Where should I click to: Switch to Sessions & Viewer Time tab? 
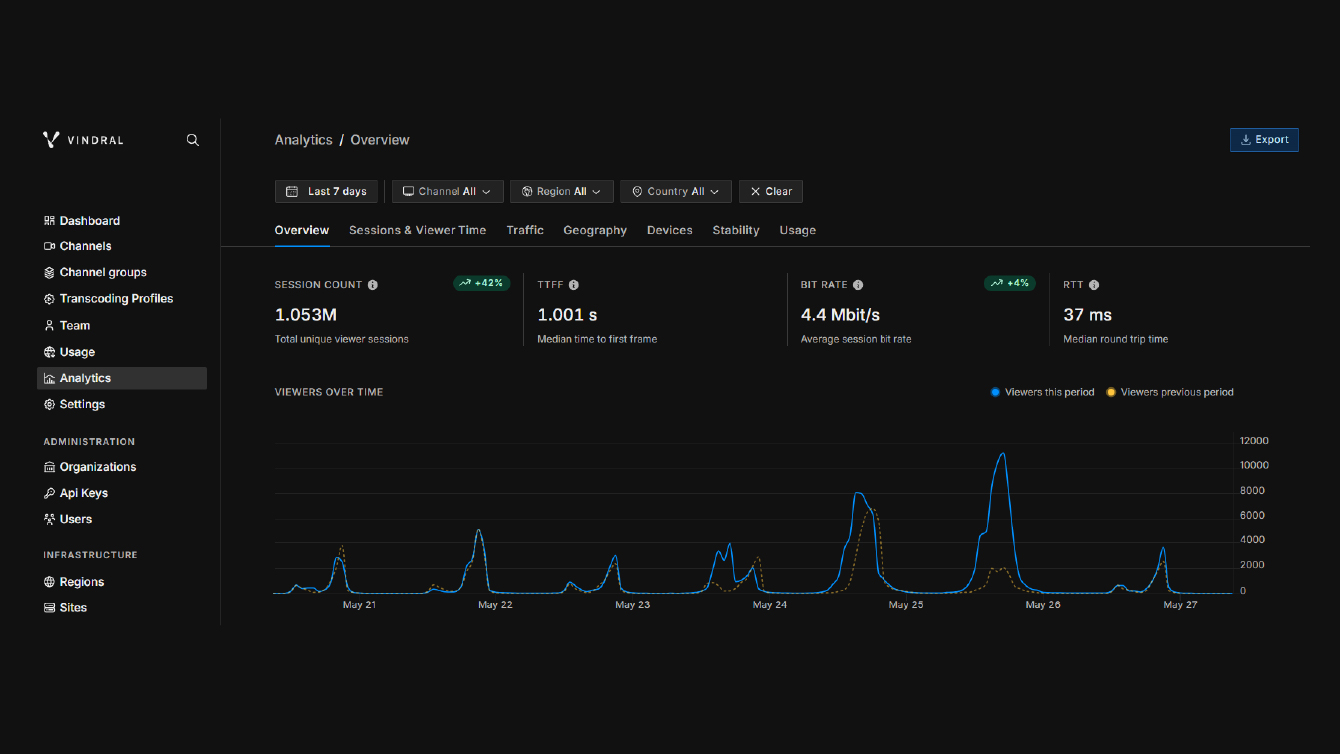point(417,230)
